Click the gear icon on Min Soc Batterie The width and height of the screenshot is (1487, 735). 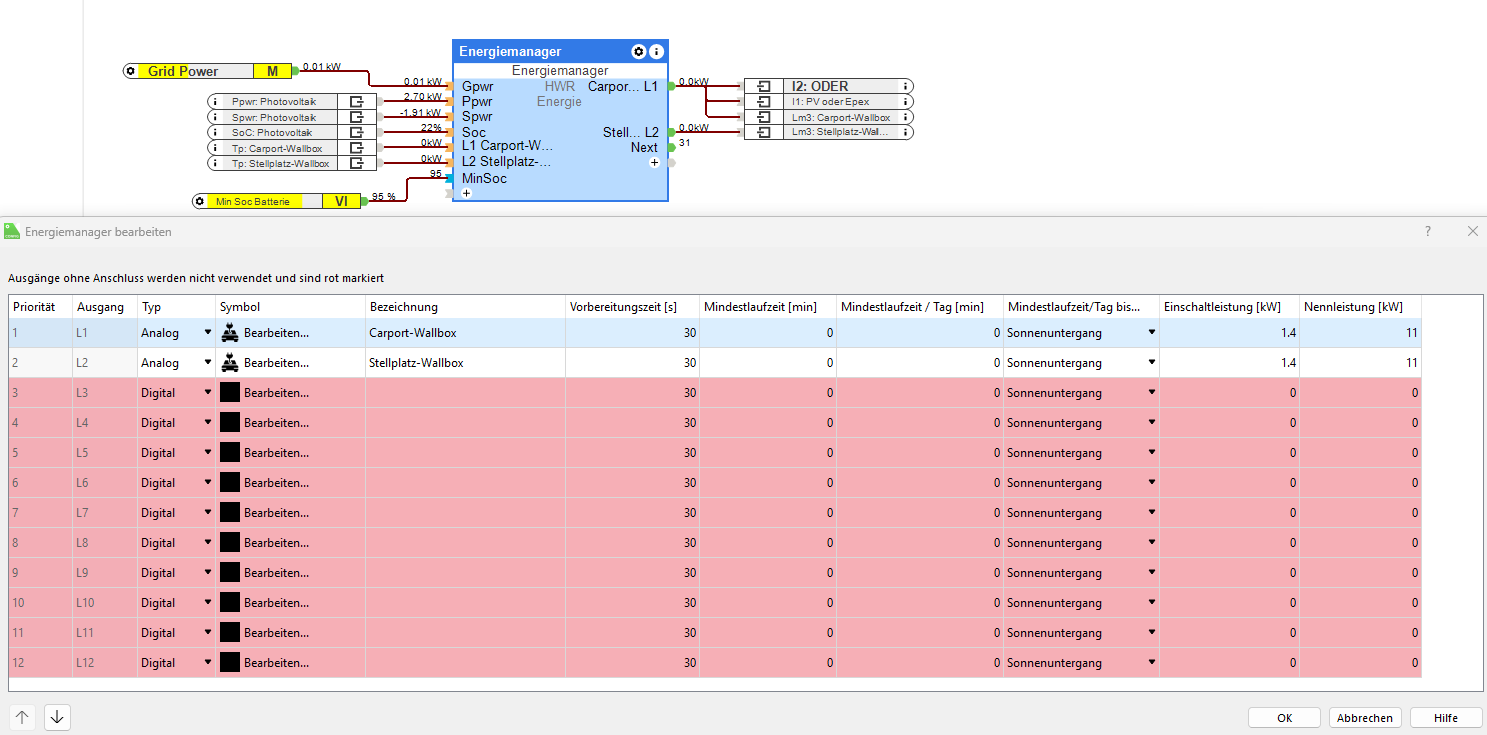coord(200,201)
